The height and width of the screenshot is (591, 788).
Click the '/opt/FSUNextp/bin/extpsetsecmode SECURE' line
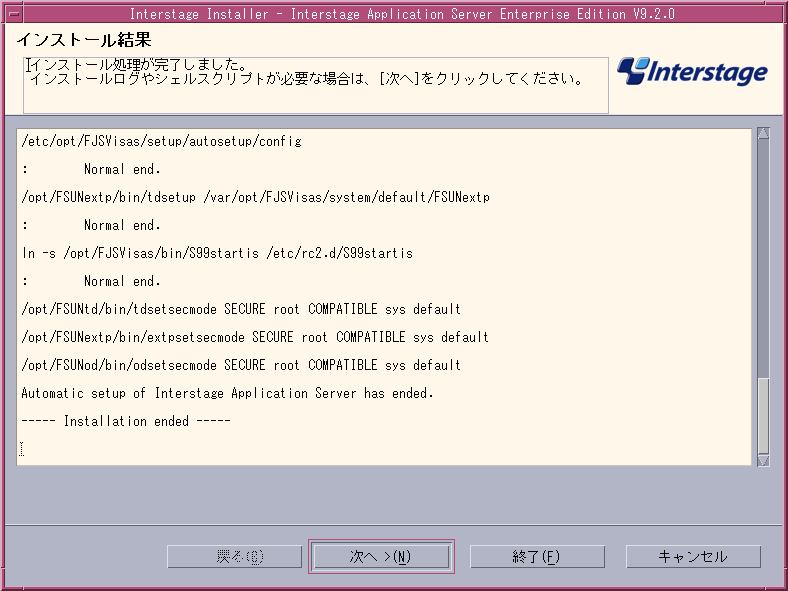click(255, 337)
